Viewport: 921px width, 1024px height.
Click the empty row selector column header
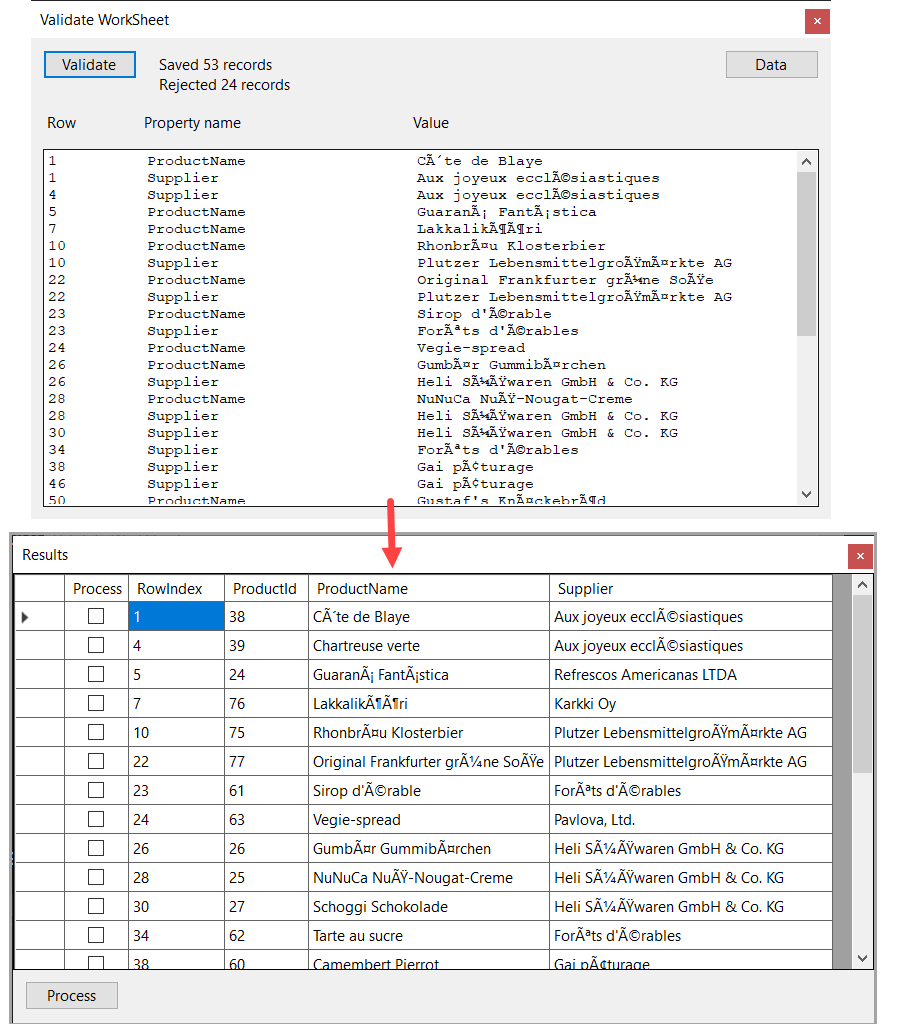38,589
